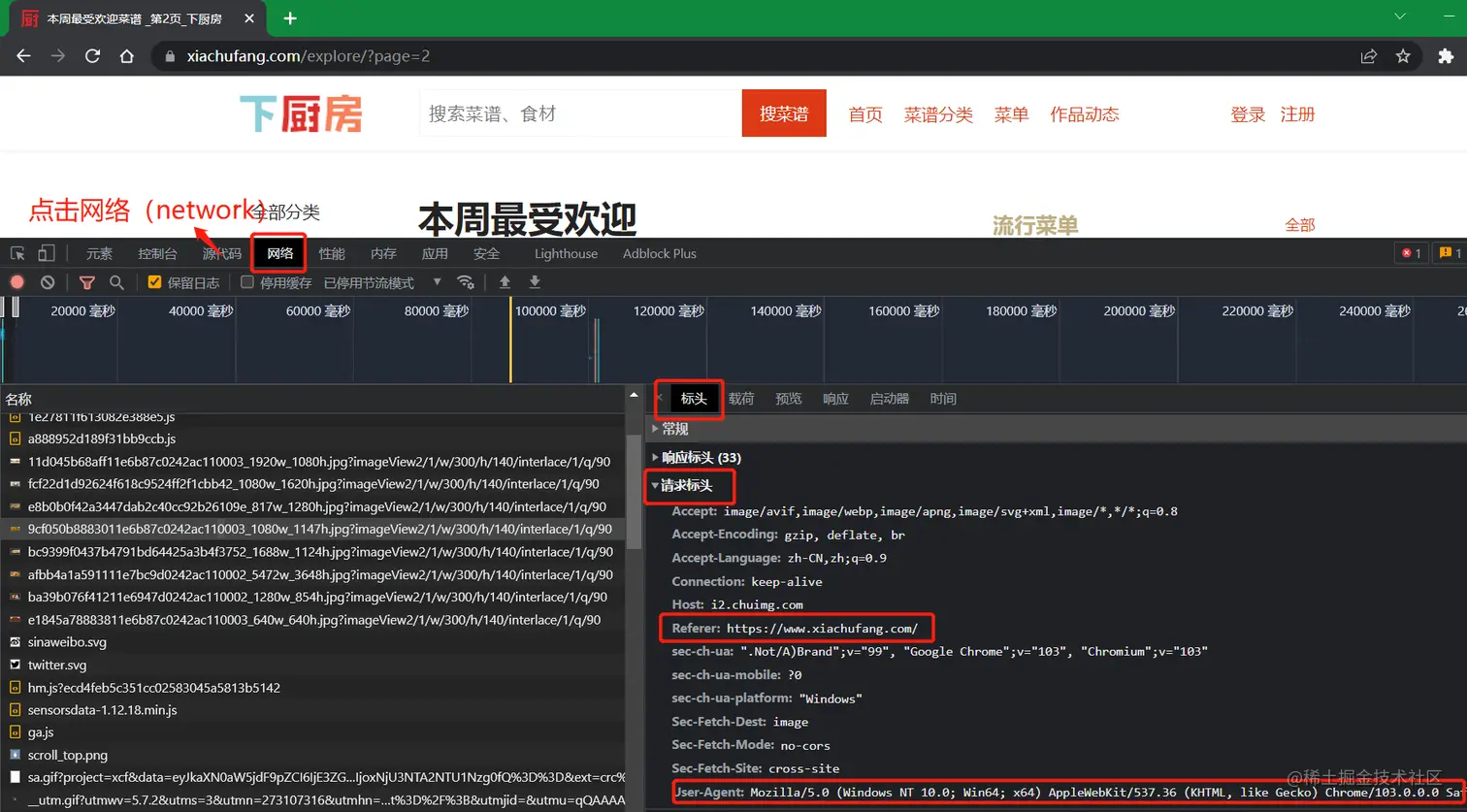
Task: Click the site security lock icon
Action: [x=170, y=56]
